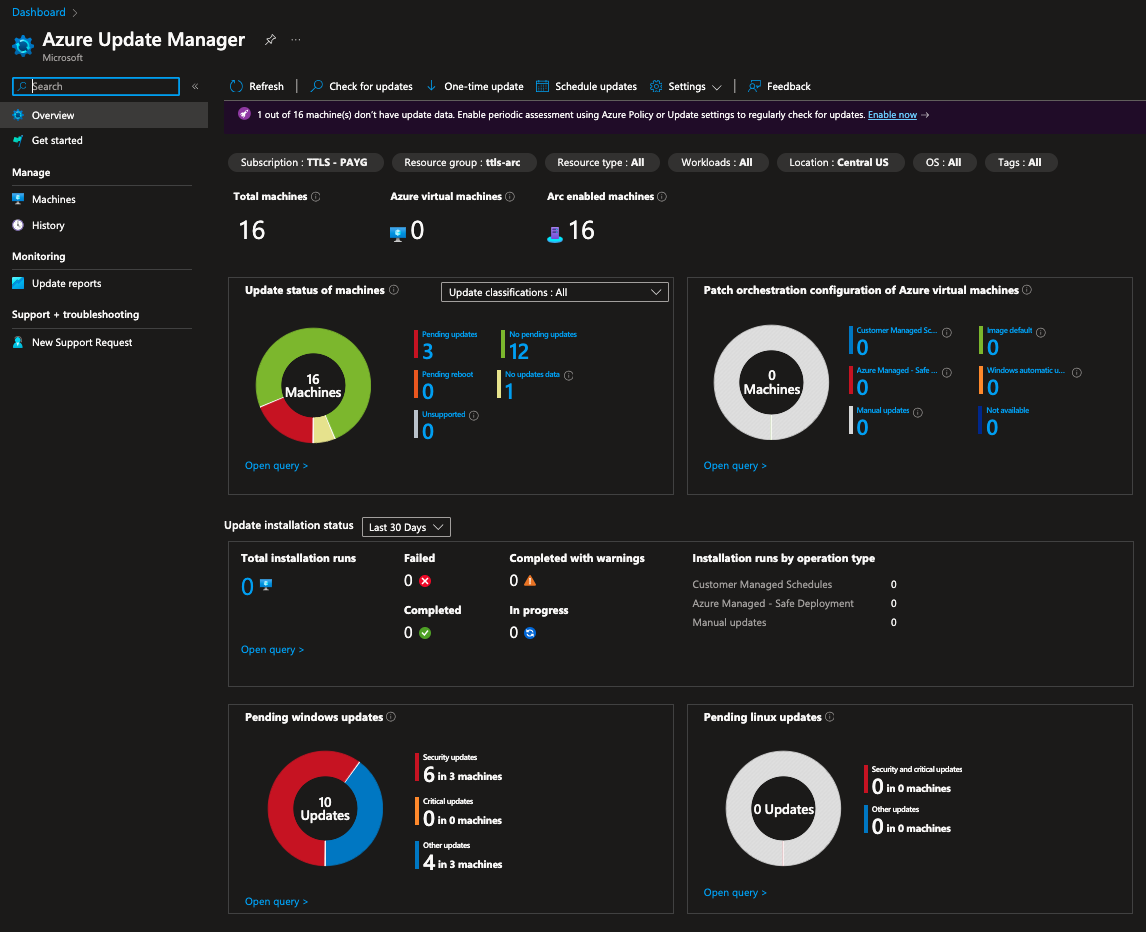Open query for Pending linux updates
Image resolution: width=1146 pixels, height=932 pixels.
735,893
